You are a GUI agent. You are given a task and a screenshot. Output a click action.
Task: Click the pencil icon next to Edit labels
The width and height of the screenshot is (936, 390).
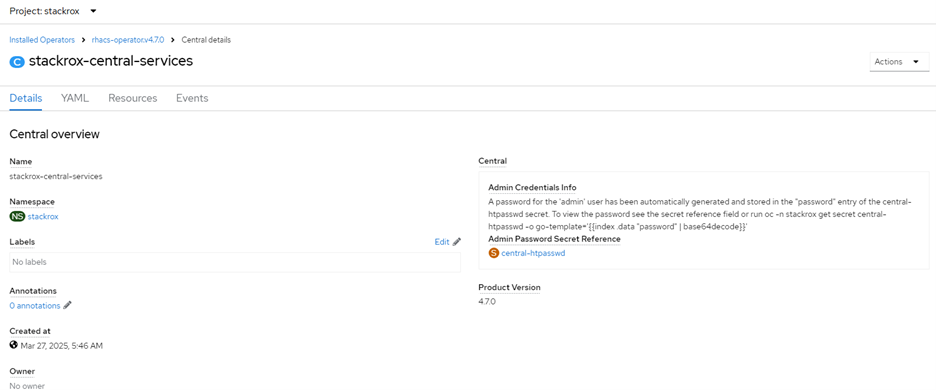457,242
